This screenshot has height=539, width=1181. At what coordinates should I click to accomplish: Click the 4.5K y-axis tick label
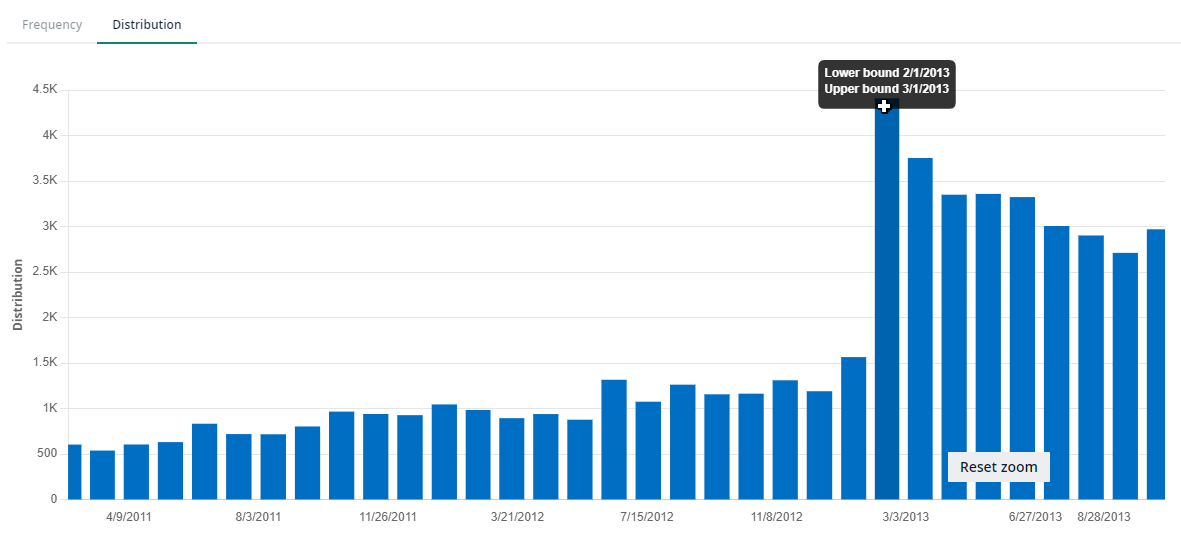coord(45,90)
